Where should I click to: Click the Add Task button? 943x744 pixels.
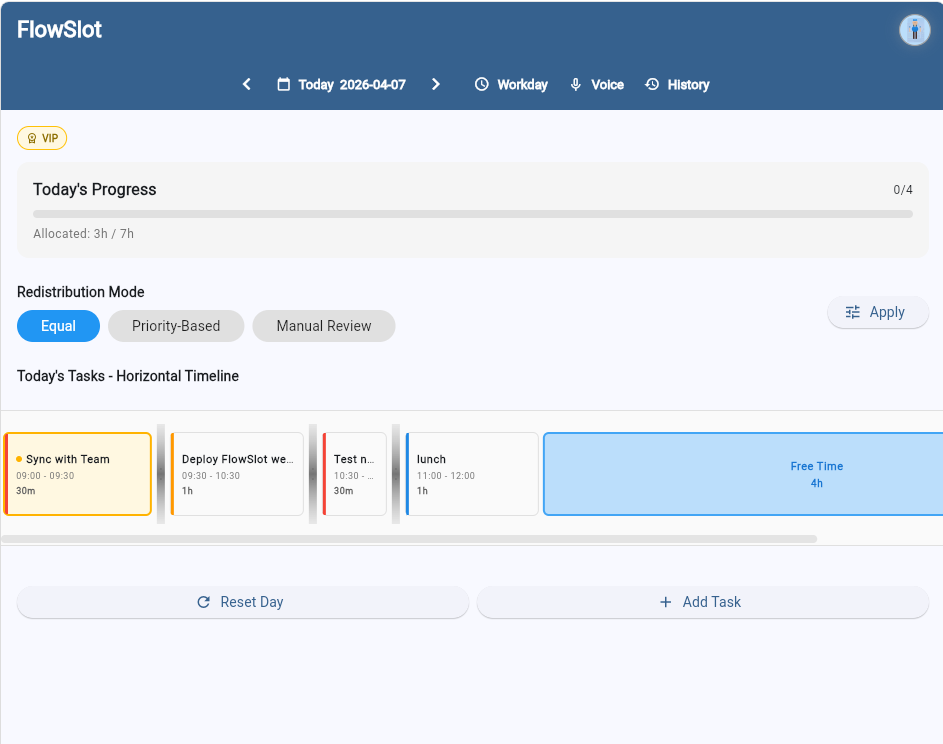(x=702, y=602)
